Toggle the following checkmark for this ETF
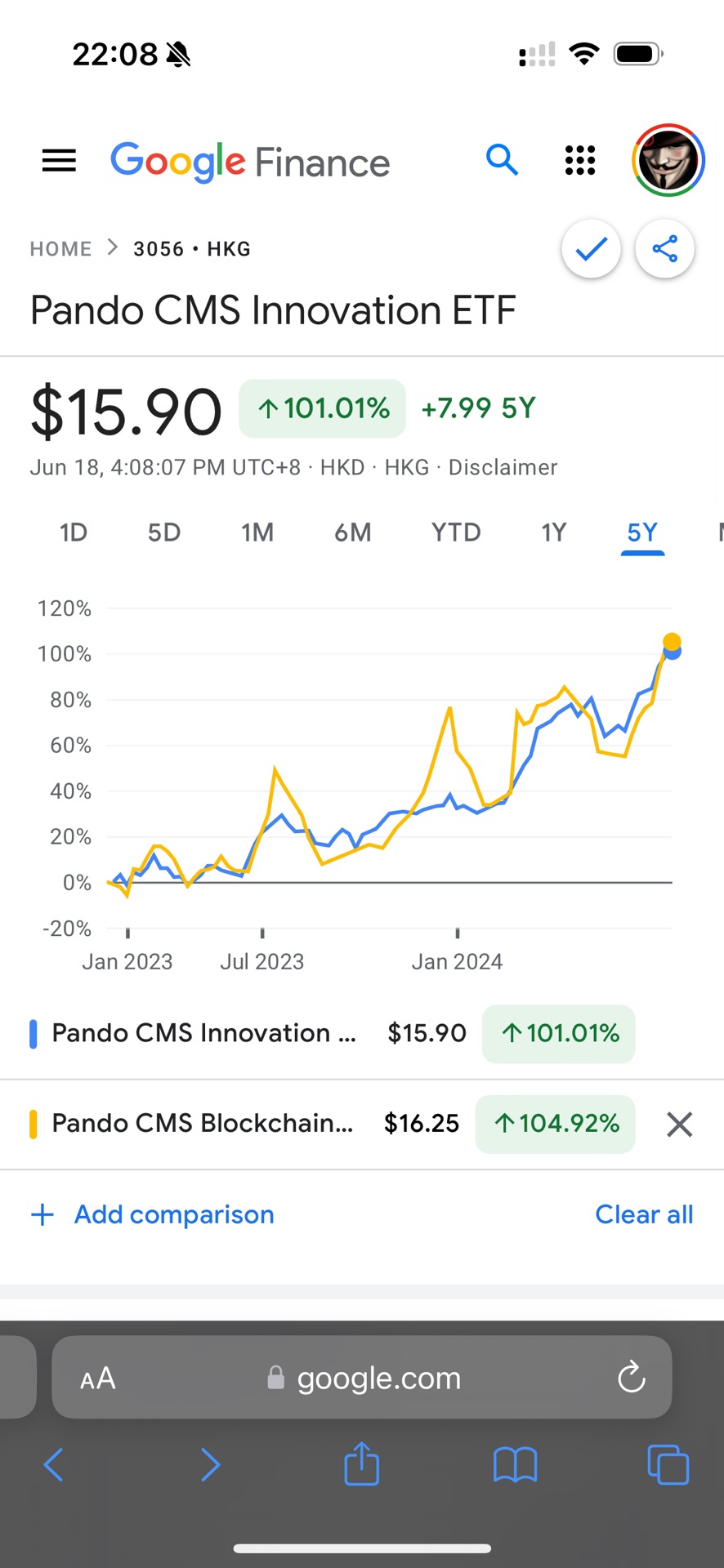 pyautogui.click(x=591, y=248)
